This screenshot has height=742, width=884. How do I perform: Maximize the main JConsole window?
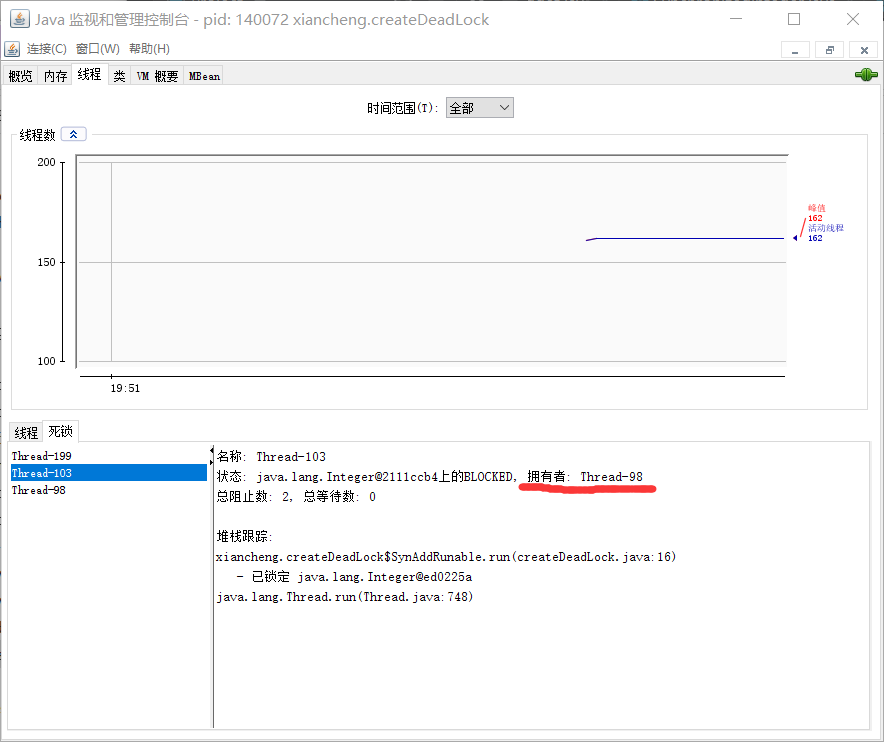(x=794, y=19)
